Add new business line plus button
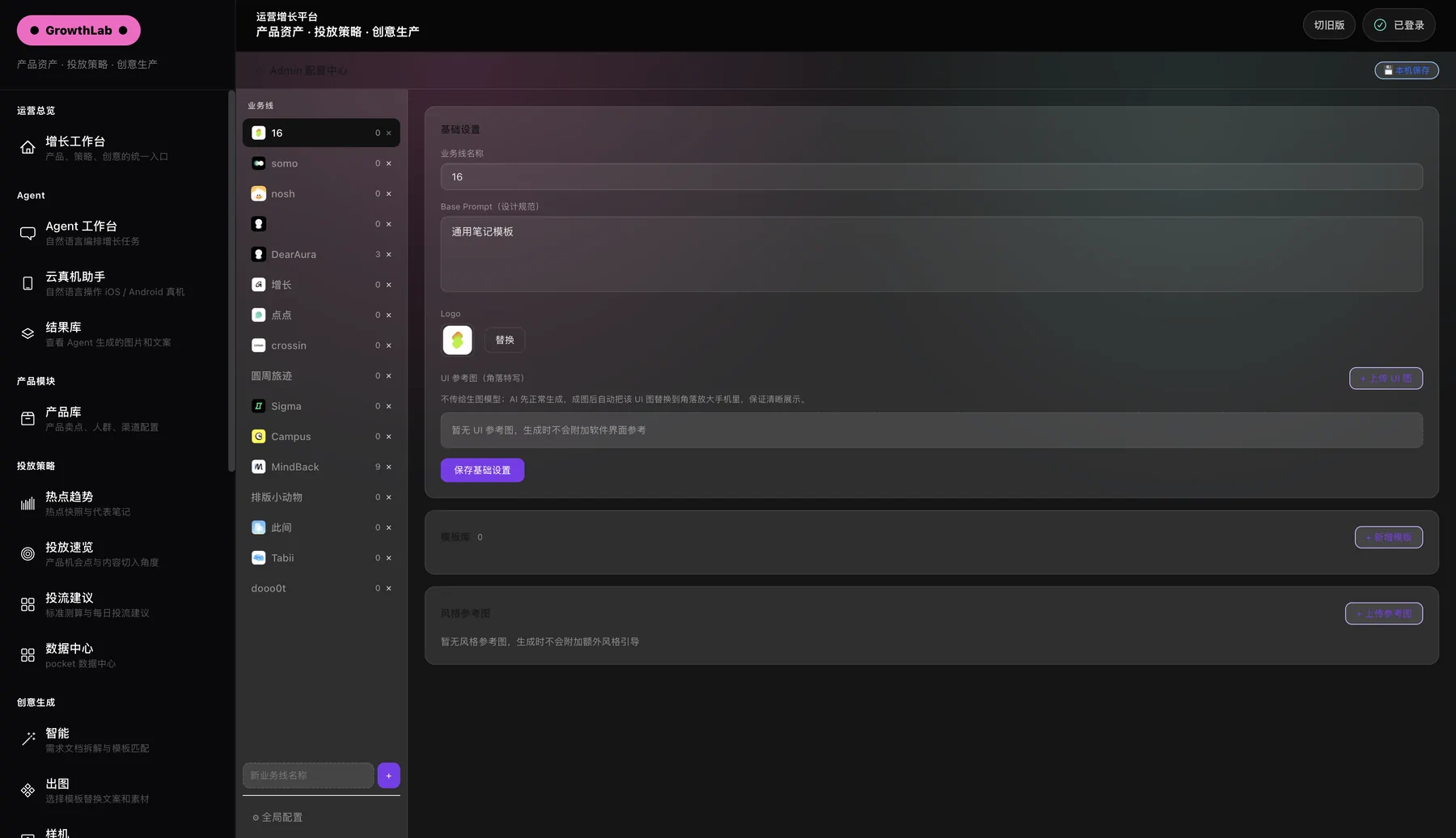The width and height of the screenshot is (1456, 838). pyautogui.click(x=389, y=776)
